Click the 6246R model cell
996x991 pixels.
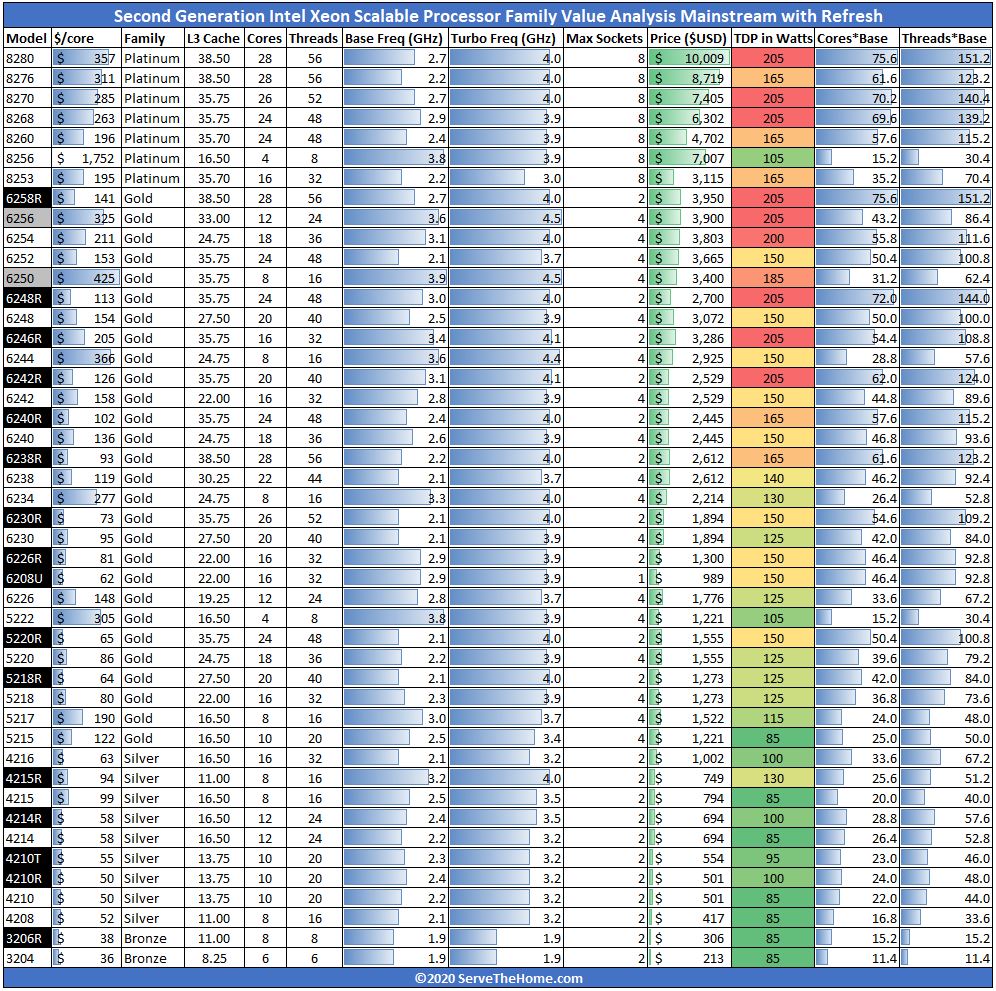click(x=27, y=339)
